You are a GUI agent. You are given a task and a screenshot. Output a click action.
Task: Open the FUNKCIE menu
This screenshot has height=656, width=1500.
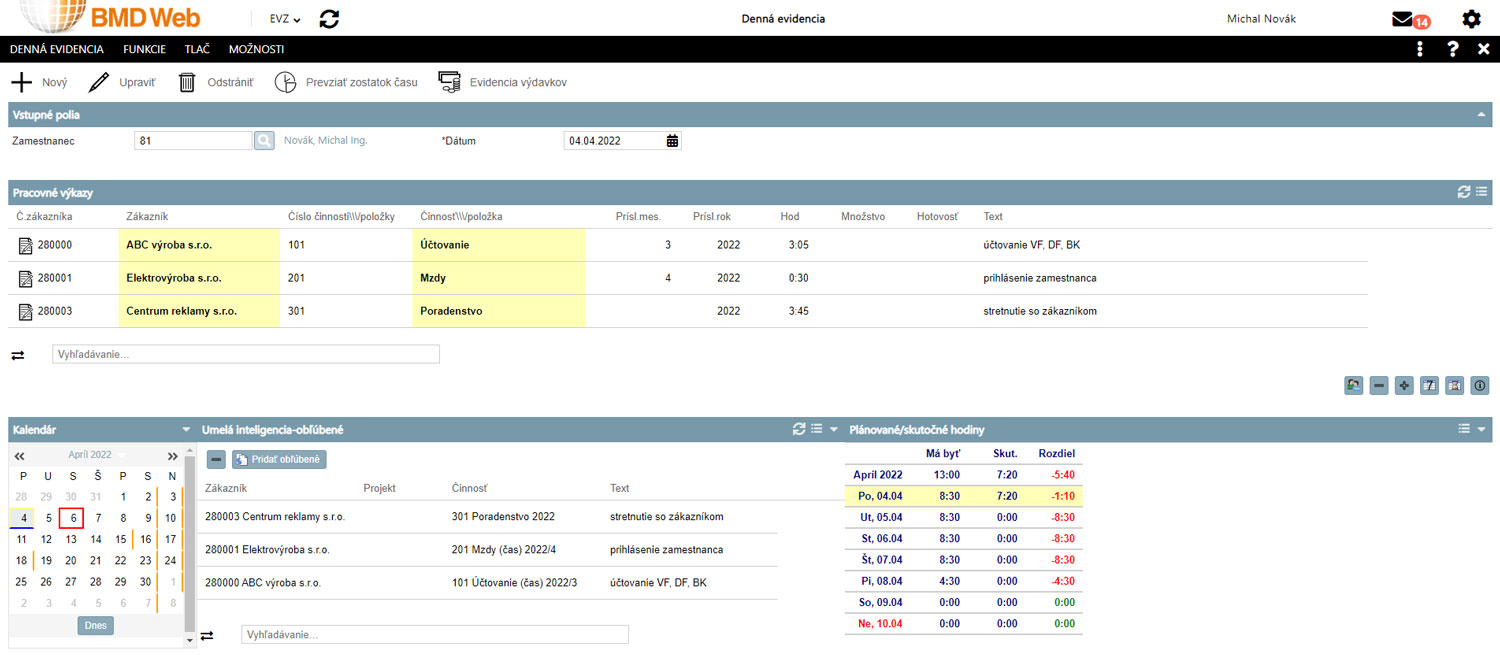tap(144, 49)
